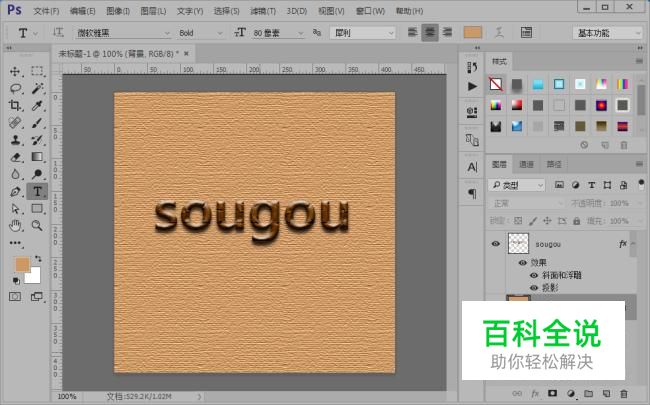Click the foreground color swatch

coord(22,264)
